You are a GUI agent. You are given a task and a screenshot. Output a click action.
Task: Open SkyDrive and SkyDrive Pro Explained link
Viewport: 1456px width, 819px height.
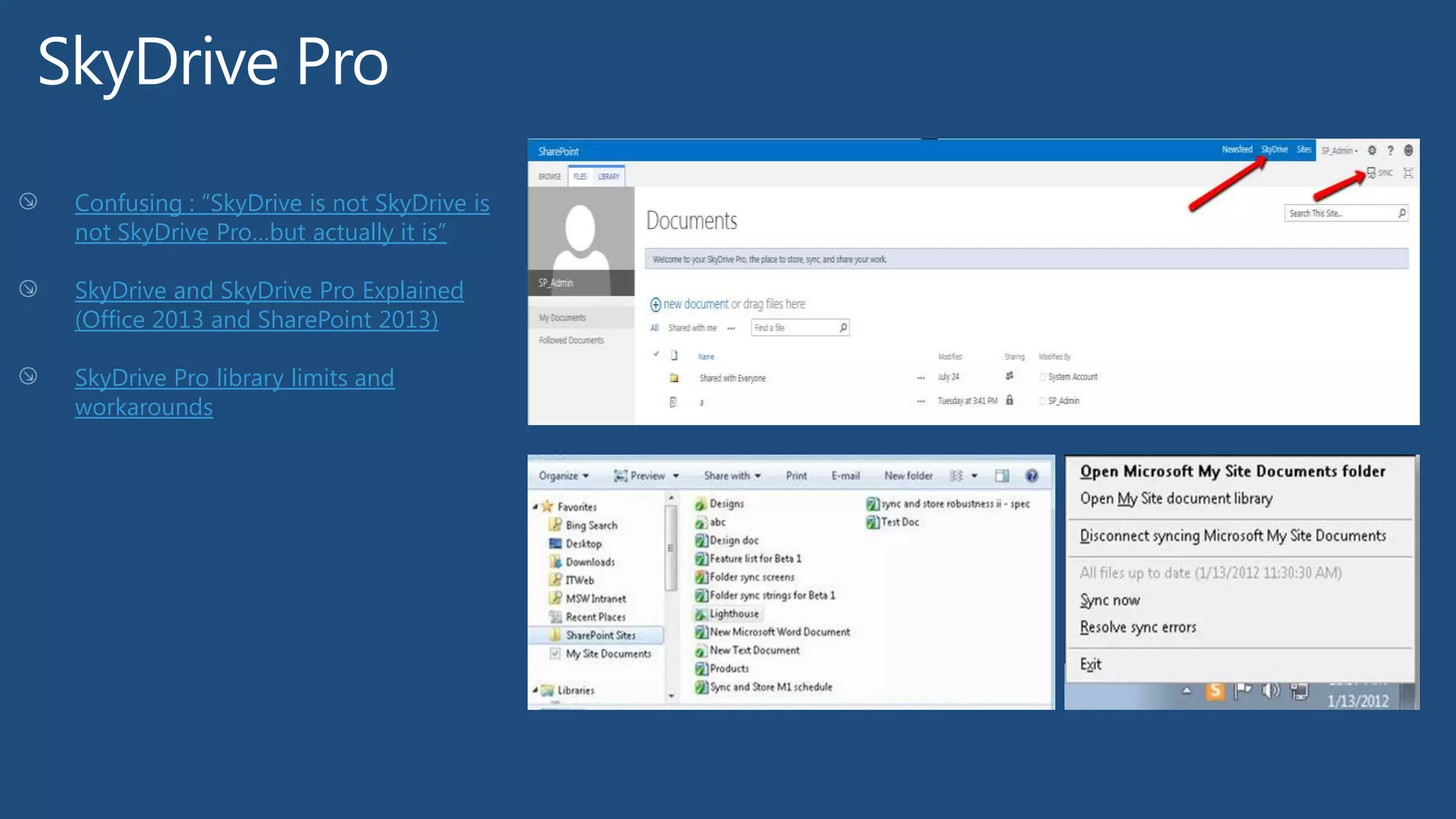click(x=269, y=305)
